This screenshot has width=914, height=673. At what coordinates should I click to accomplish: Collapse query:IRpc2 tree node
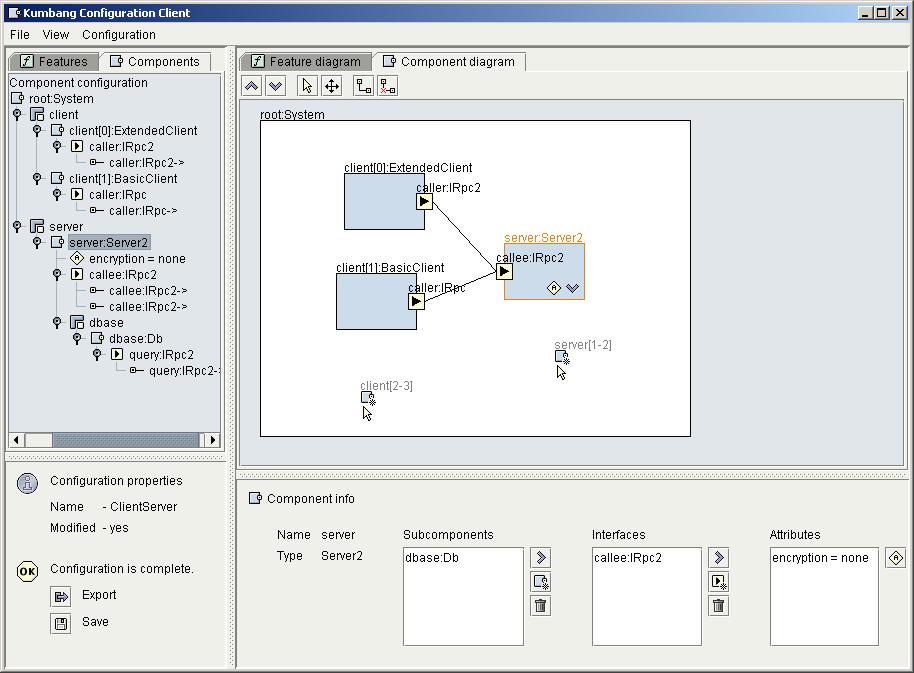tap(97, 354)
